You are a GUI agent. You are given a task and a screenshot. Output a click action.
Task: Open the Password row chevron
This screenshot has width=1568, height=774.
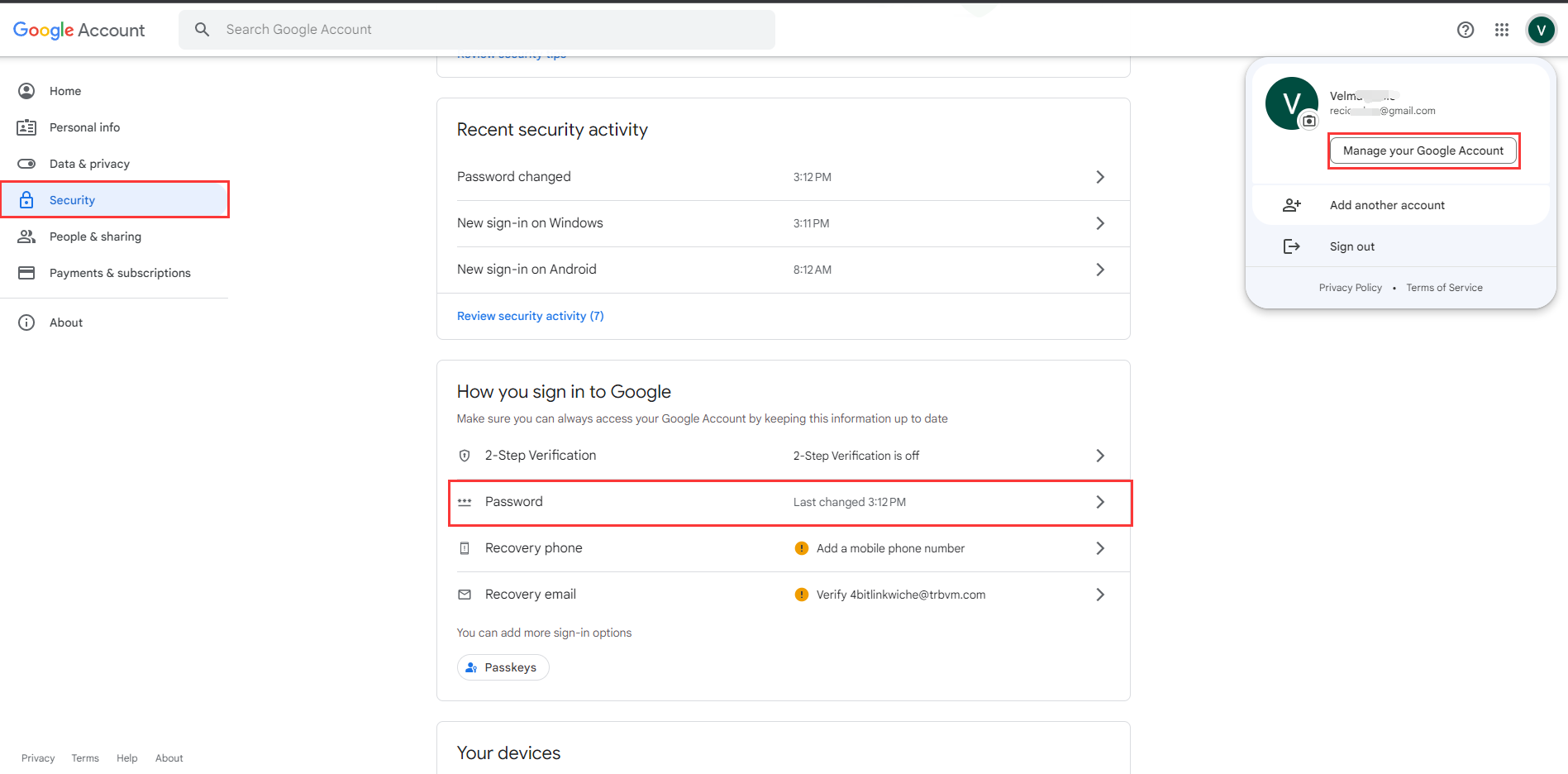[x=1100, y=502]
